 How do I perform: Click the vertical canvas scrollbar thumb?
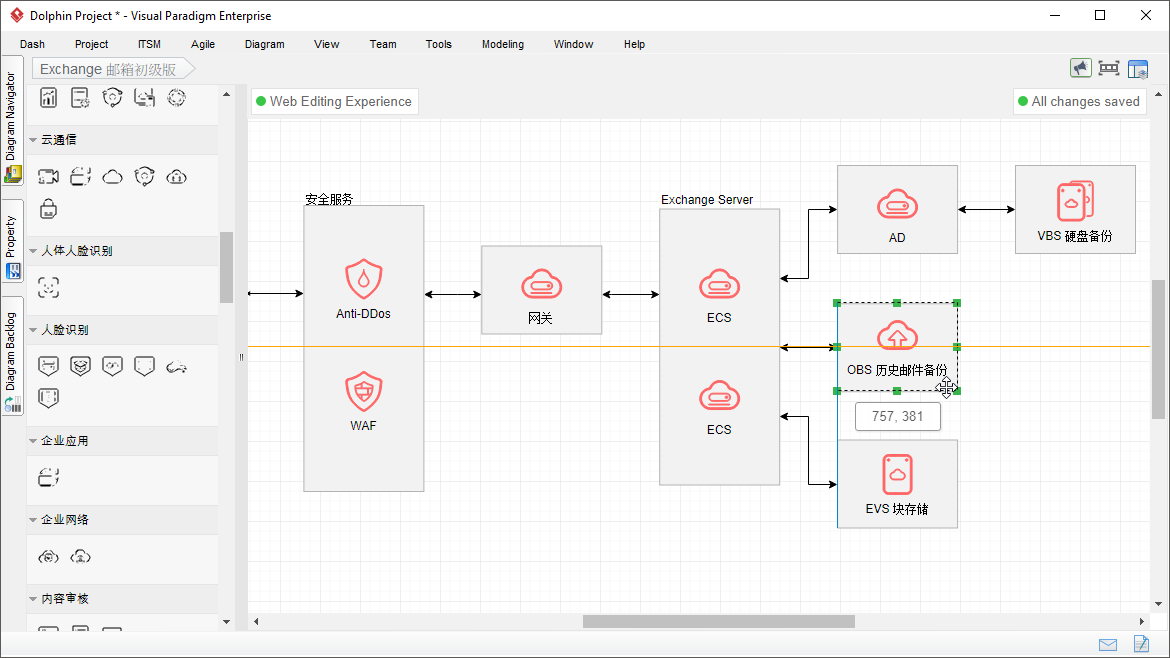[1158, 349]
